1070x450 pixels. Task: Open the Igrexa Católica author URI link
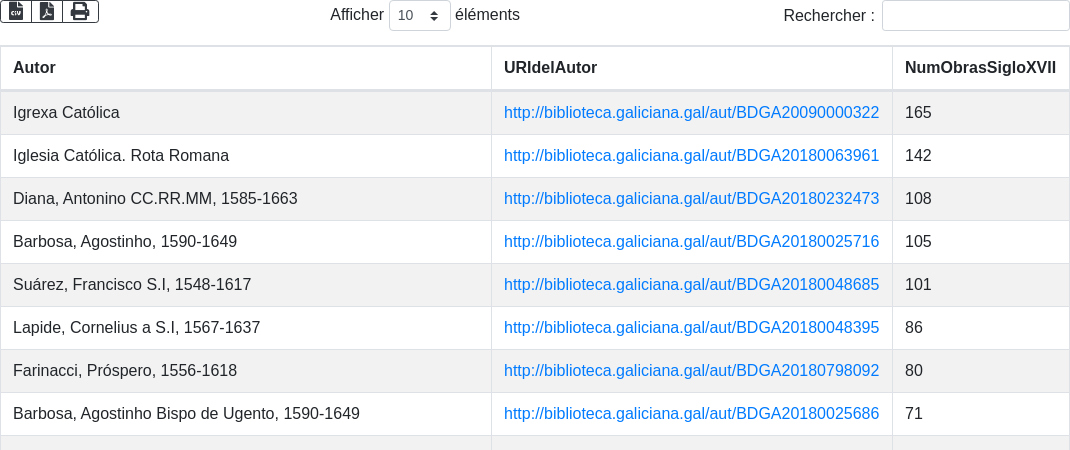coord(691,113)
